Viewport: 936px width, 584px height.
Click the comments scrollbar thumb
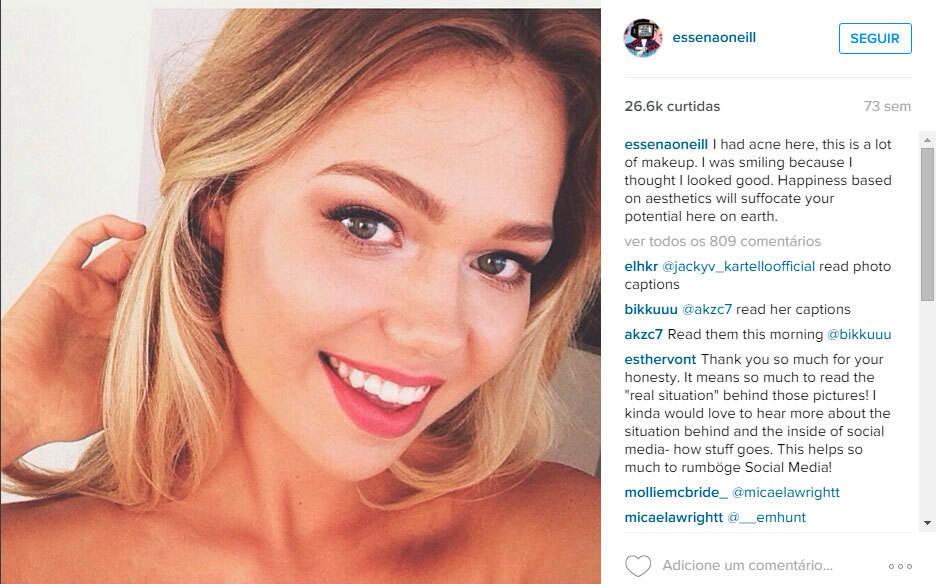(927, 224)
